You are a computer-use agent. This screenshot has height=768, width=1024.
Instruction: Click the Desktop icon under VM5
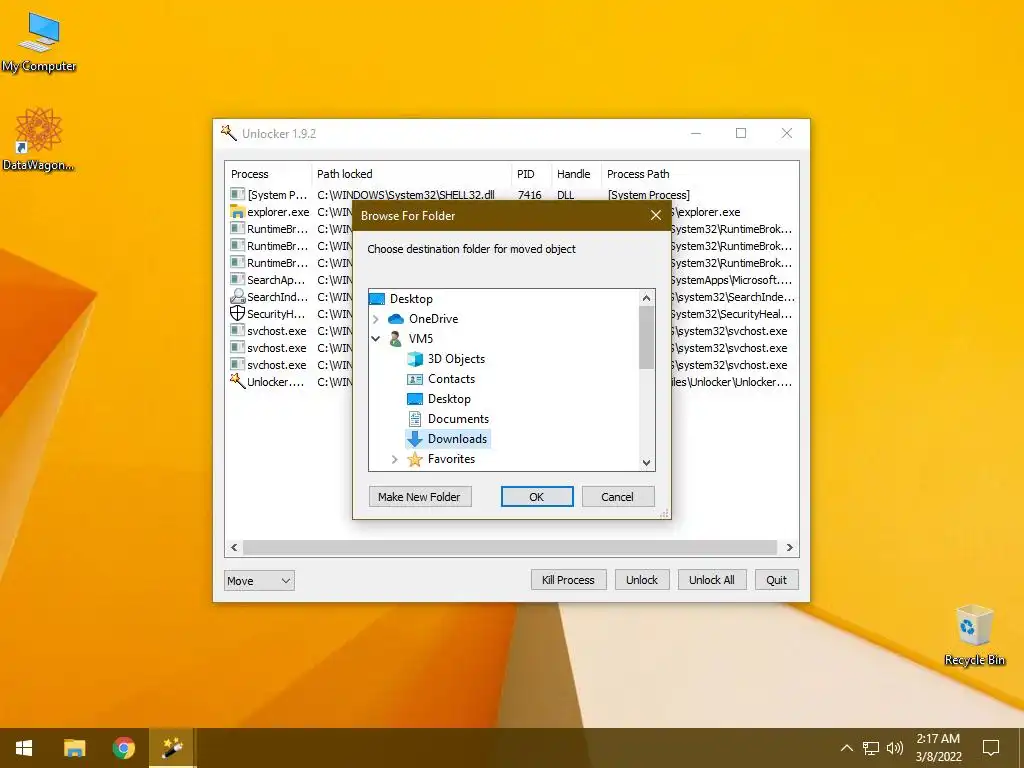(415, 399)
